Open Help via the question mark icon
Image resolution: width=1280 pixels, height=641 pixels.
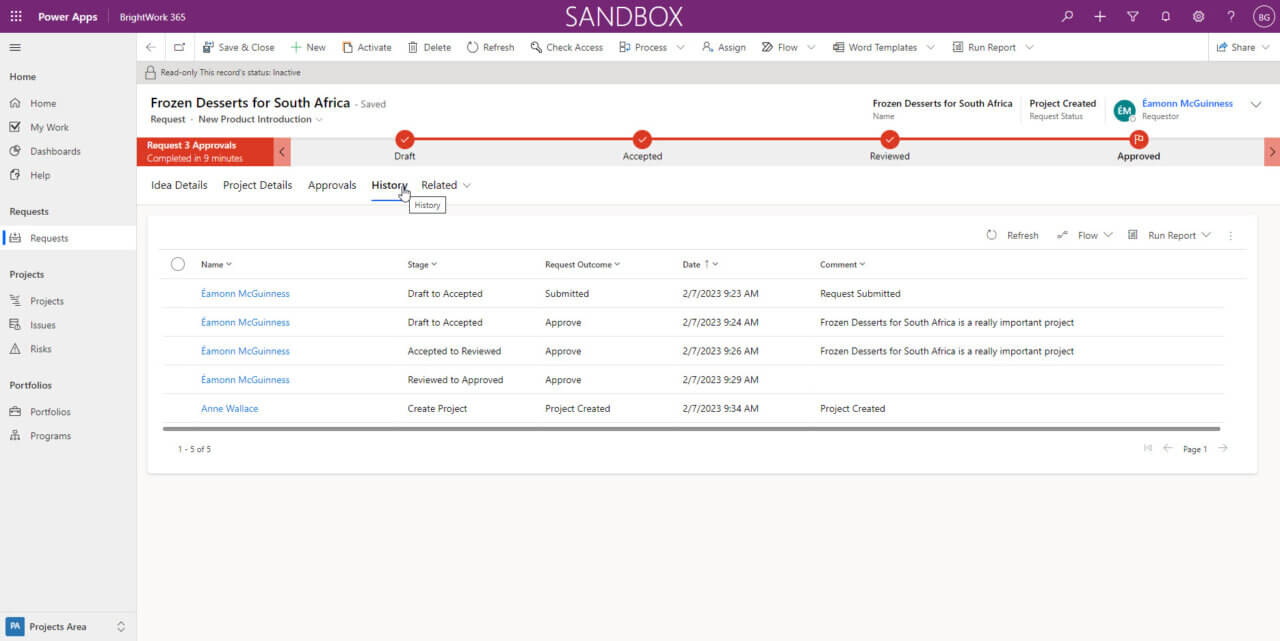[1230, 16]
